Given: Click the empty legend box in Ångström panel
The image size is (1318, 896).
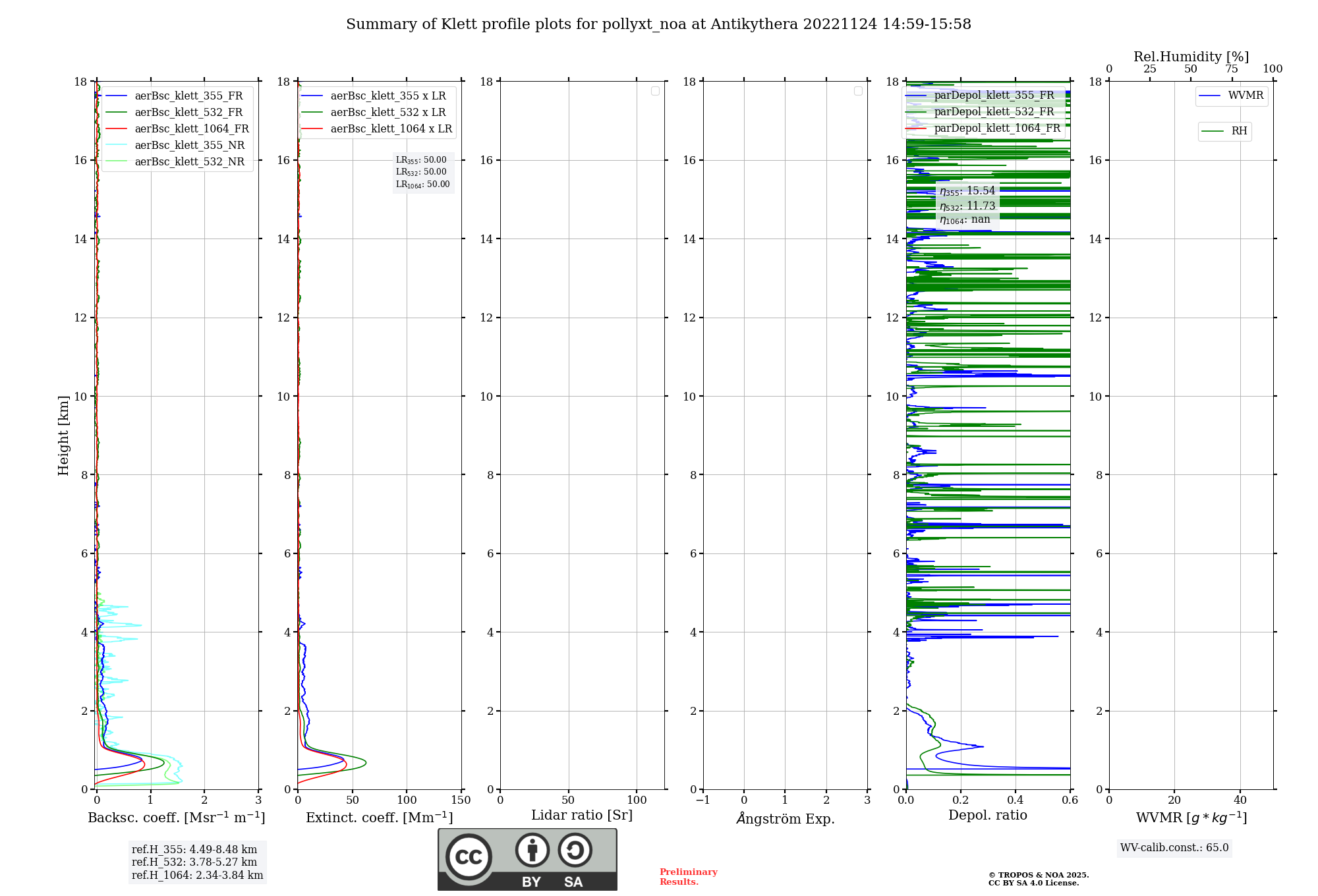Looking at the screenshot, I should click(858, 91).
